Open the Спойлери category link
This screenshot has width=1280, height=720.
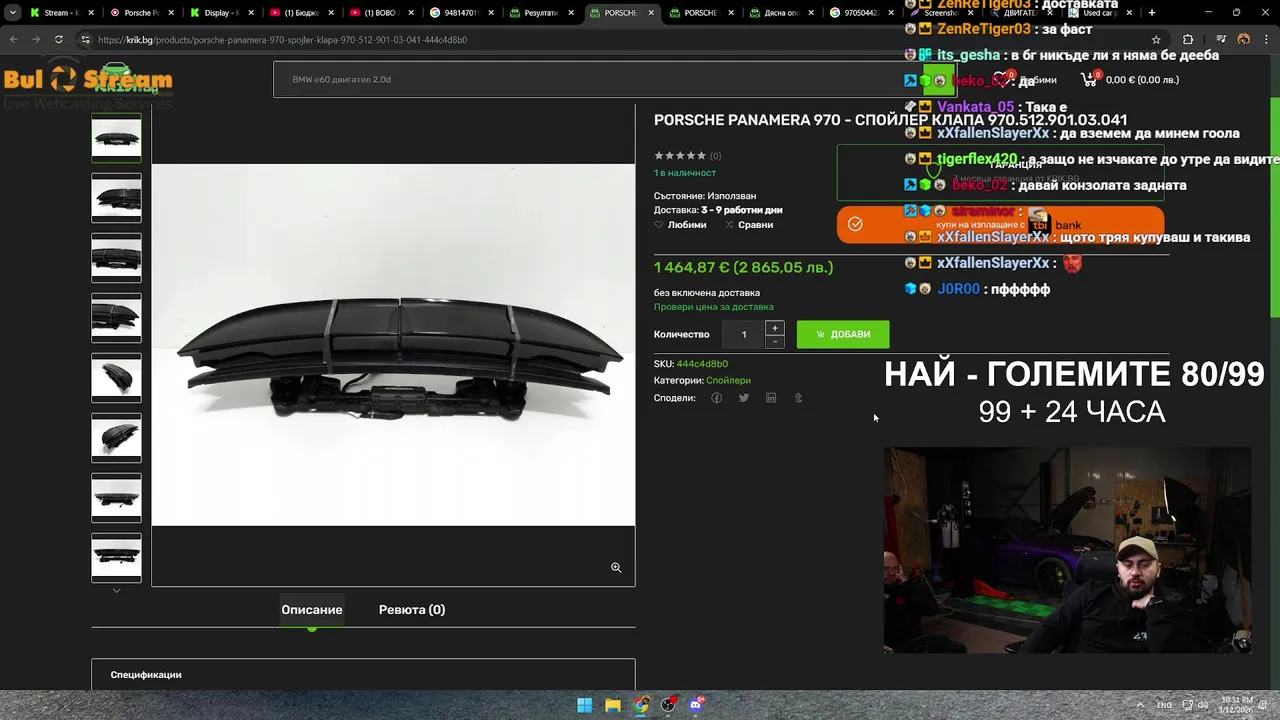[728, 380]
